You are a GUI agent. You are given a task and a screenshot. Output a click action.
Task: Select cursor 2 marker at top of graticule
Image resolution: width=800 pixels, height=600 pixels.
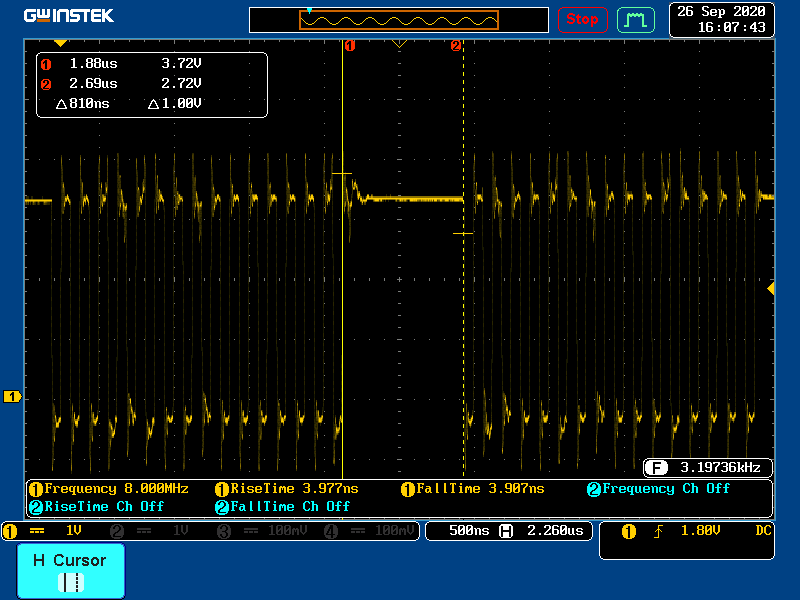click(x=456, y=46)
